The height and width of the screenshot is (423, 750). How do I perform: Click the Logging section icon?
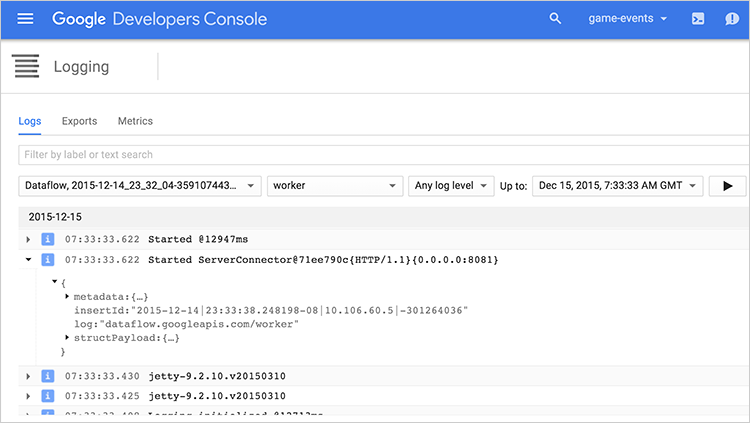pos(26,66)
